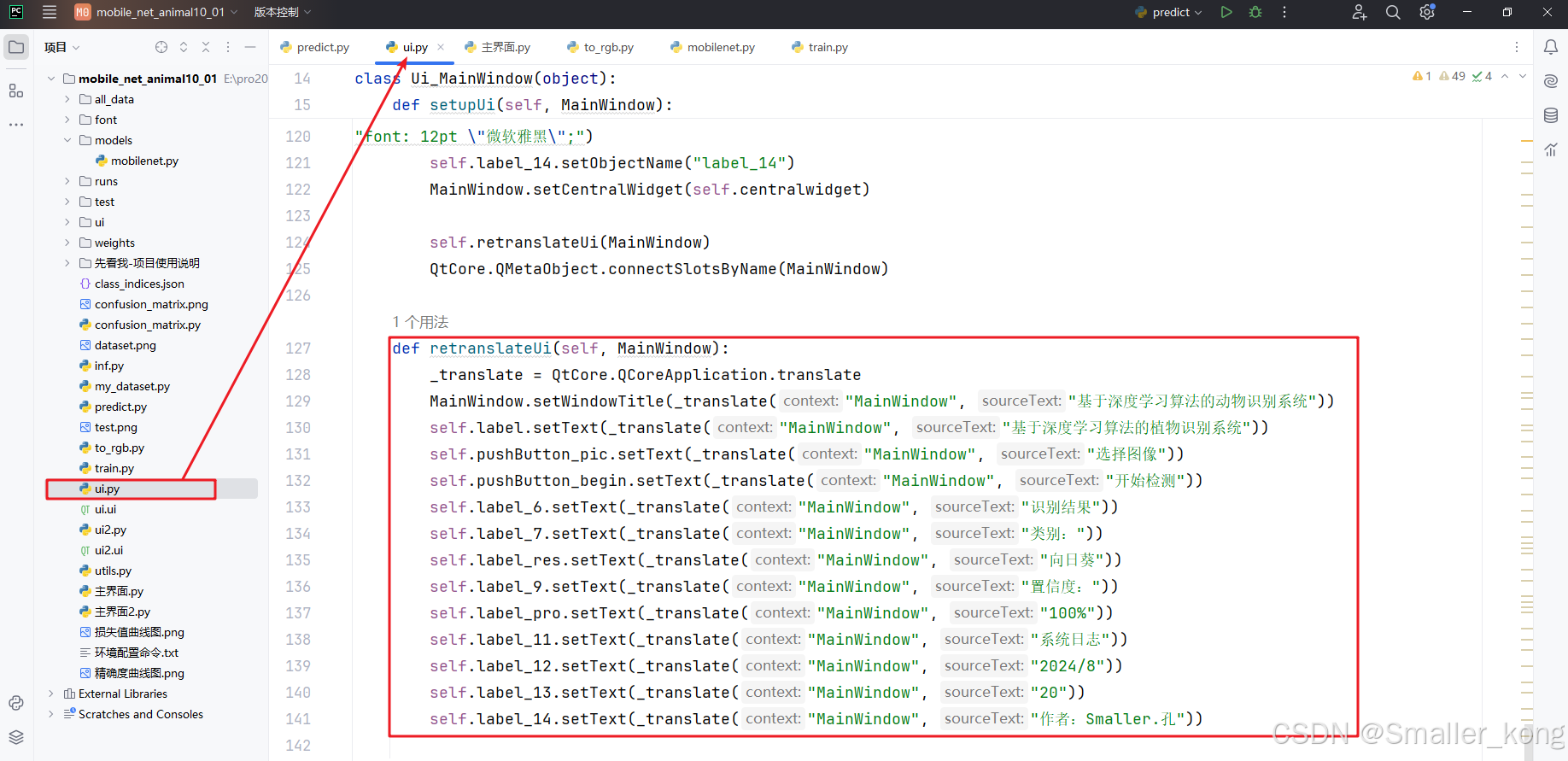Image resolution: width=1568 pixels, height=761 pixels.
Task: Click line number 127 in gutter
Action: (x=298, y=348)
